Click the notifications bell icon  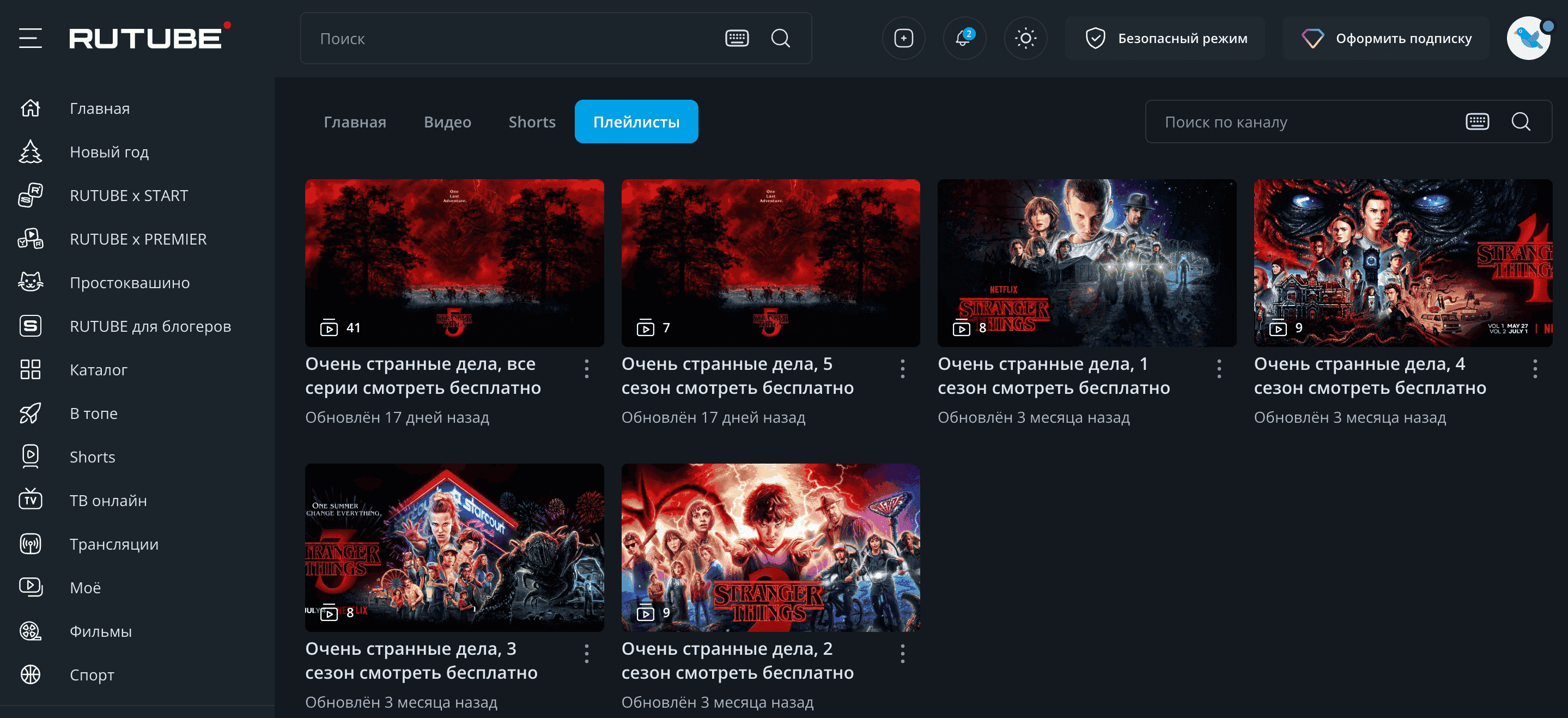964,38
